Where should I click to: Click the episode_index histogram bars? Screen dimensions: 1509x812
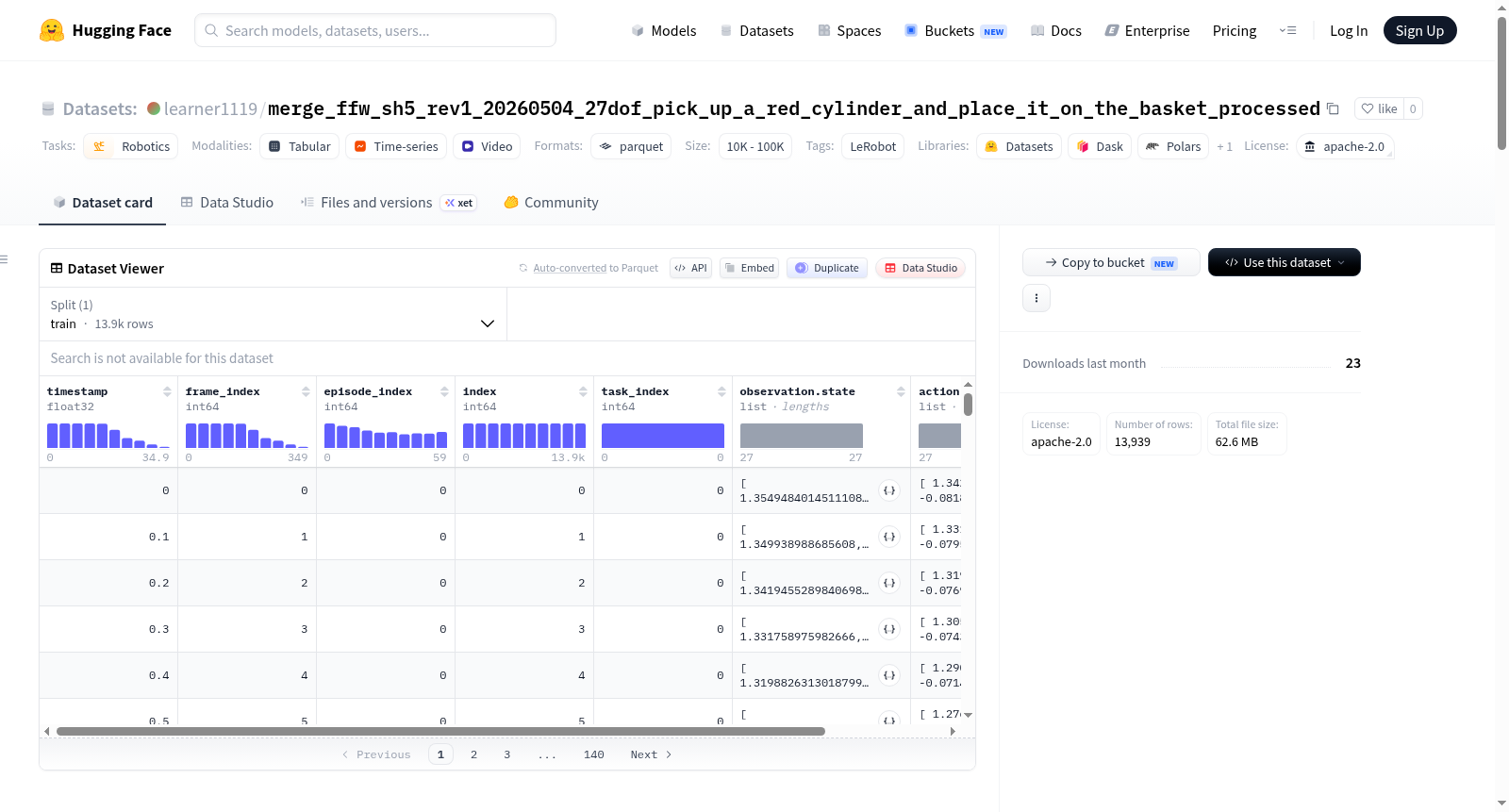tap(386, 436)
